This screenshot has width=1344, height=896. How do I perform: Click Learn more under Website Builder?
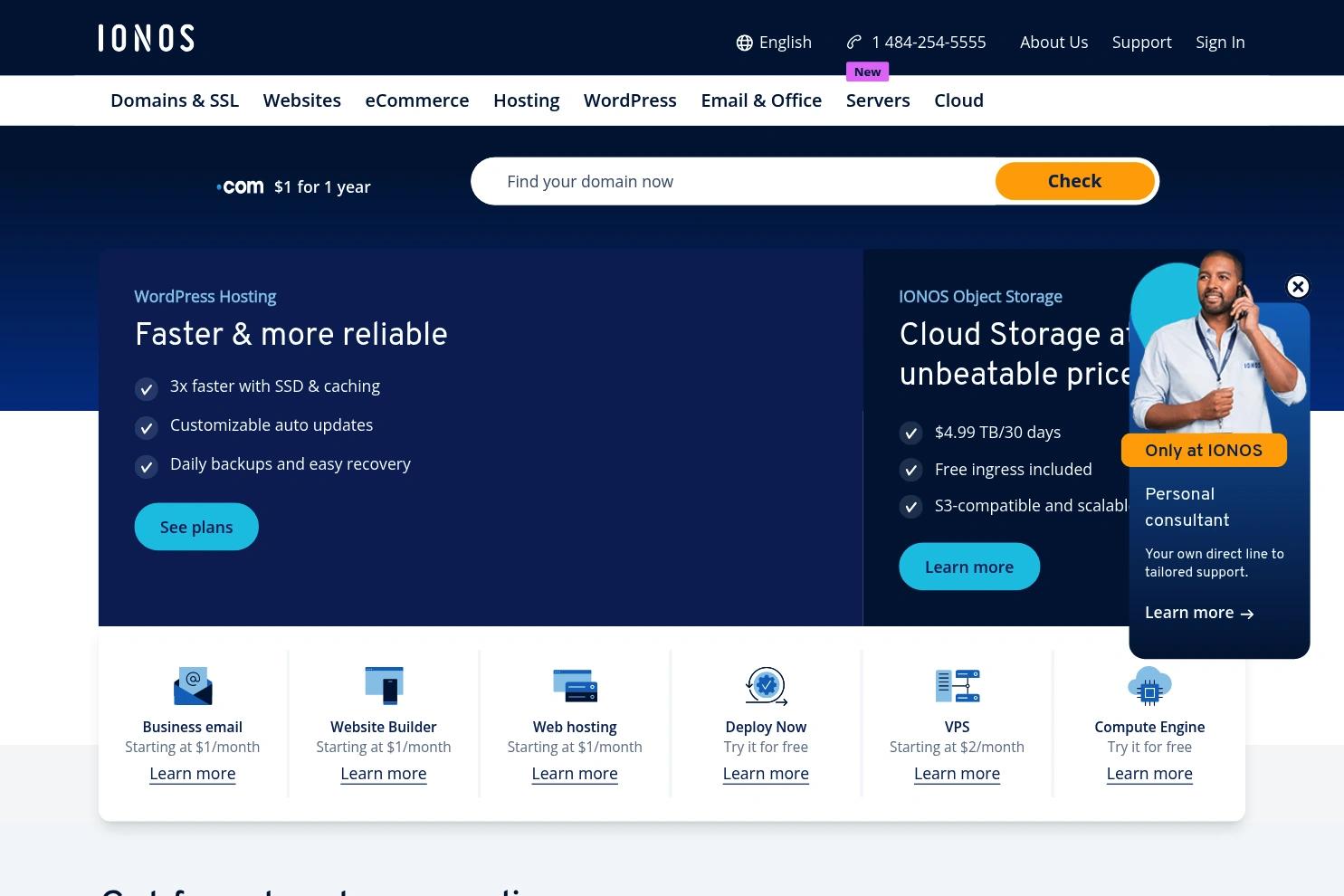coord(384,774)
